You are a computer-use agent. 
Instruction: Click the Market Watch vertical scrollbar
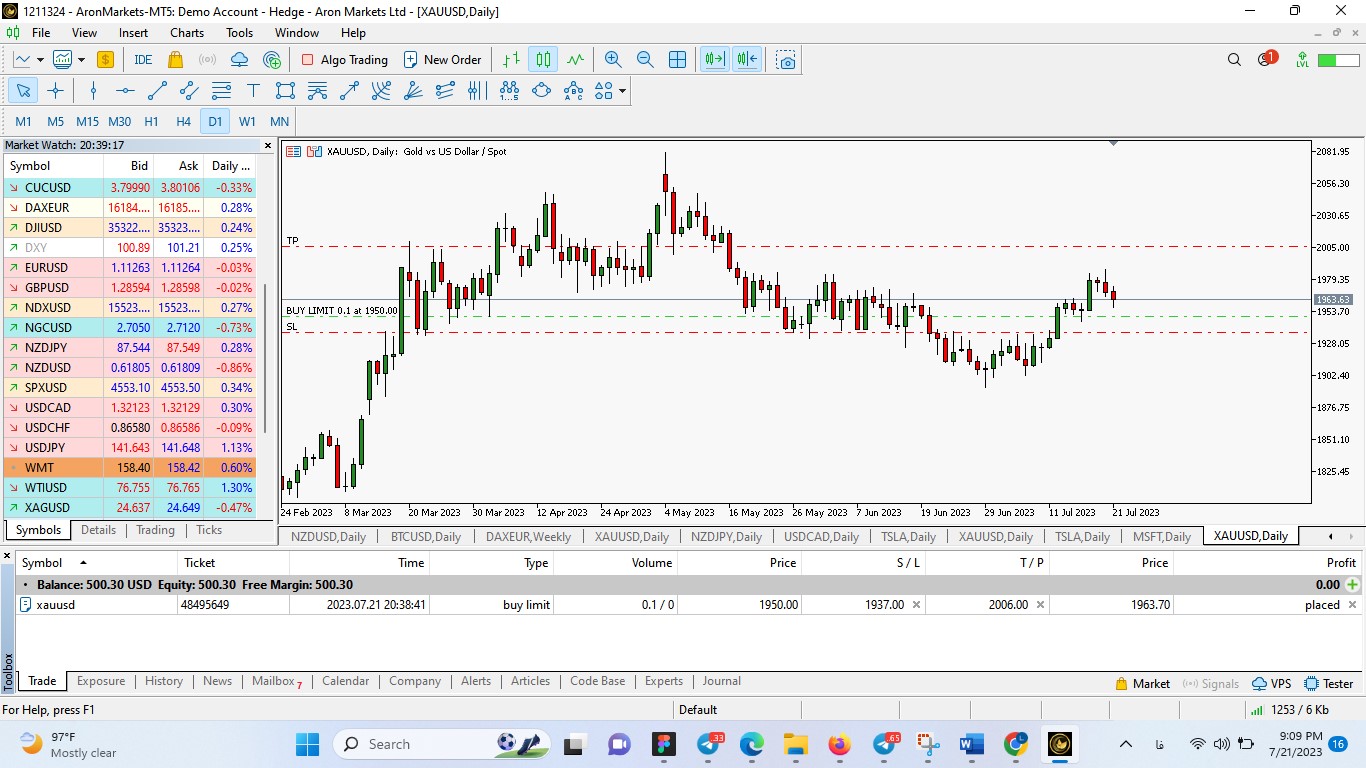pyautogui.click(x=265, y=360)
